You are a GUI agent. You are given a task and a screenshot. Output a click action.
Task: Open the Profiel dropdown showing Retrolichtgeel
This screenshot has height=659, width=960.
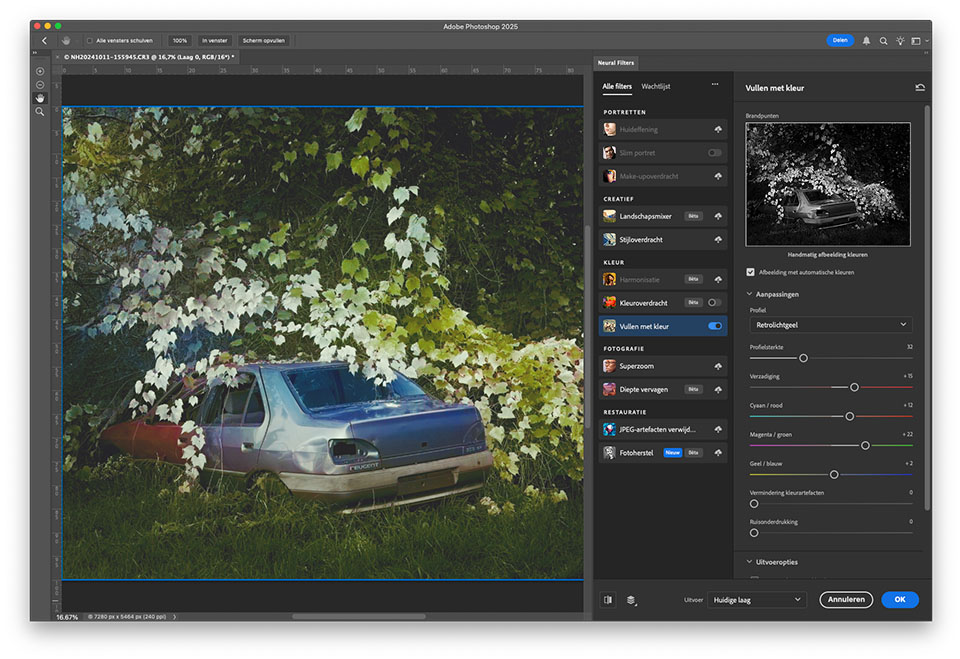(x=831, y=325)
